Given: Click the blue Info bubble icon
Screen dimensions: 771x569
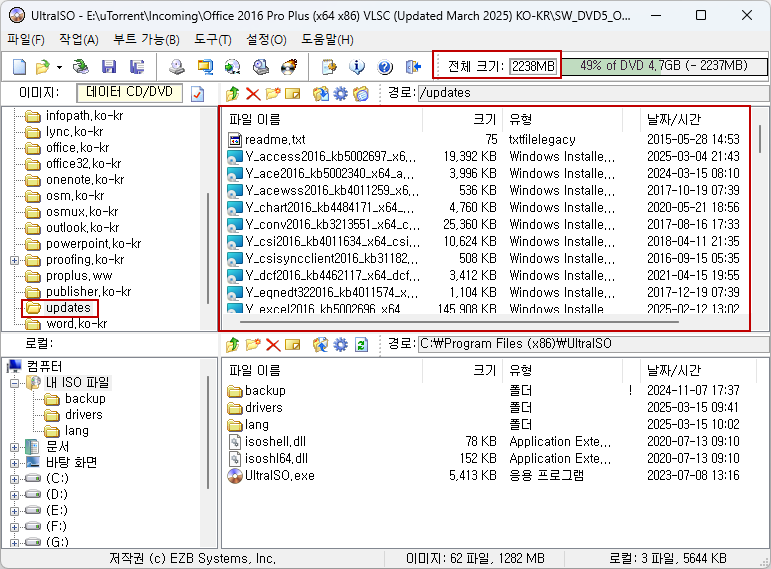Looking at the screenshot, I should point(357,66).
